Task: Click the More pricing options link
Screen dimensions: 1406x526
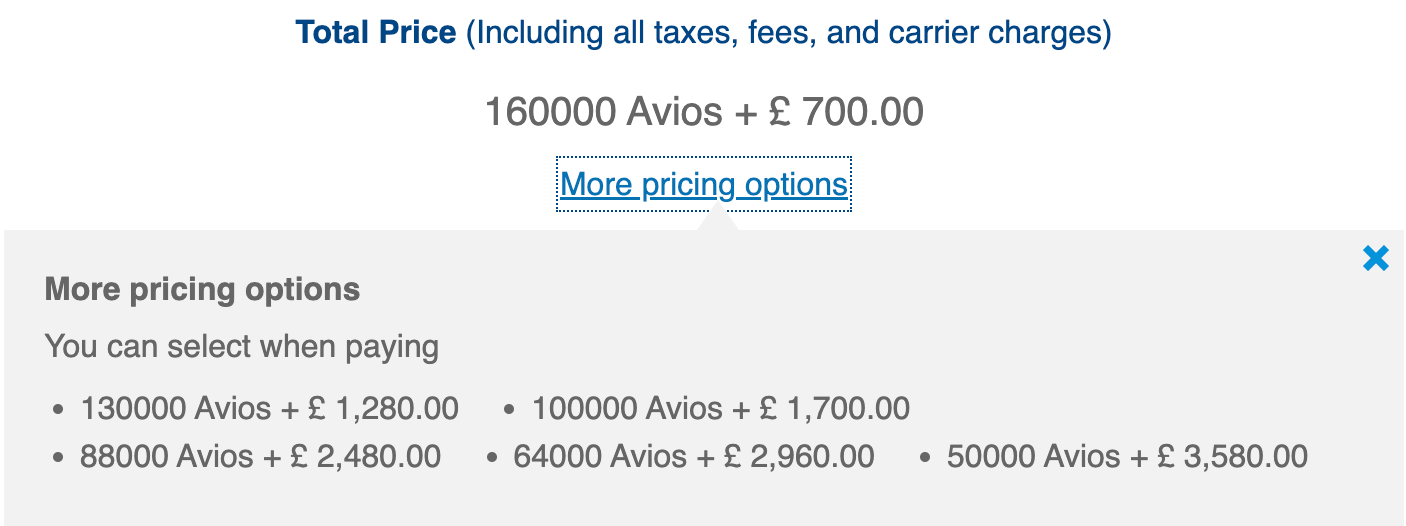Action: (x=704, y=184)
